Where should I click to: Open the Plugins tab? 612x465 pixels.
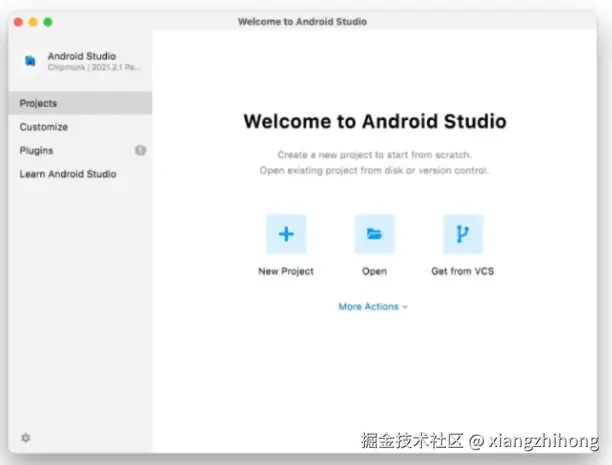[x=80, y=150]
